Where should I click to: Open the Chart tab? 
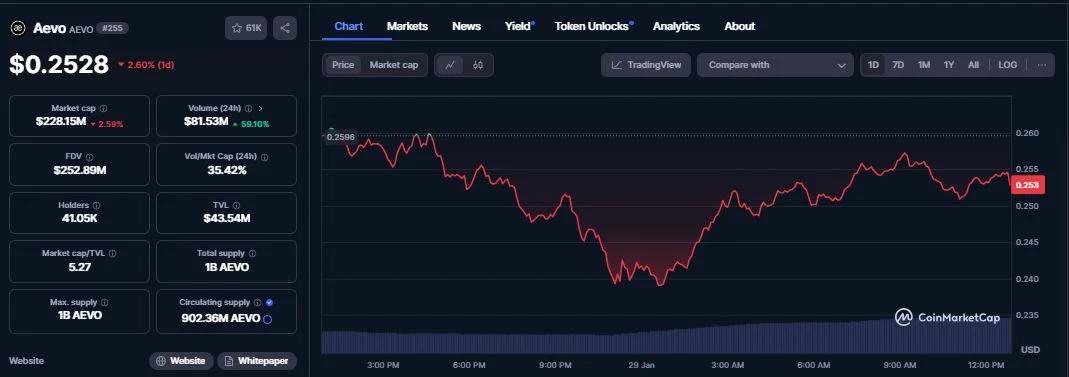[348, 26]
